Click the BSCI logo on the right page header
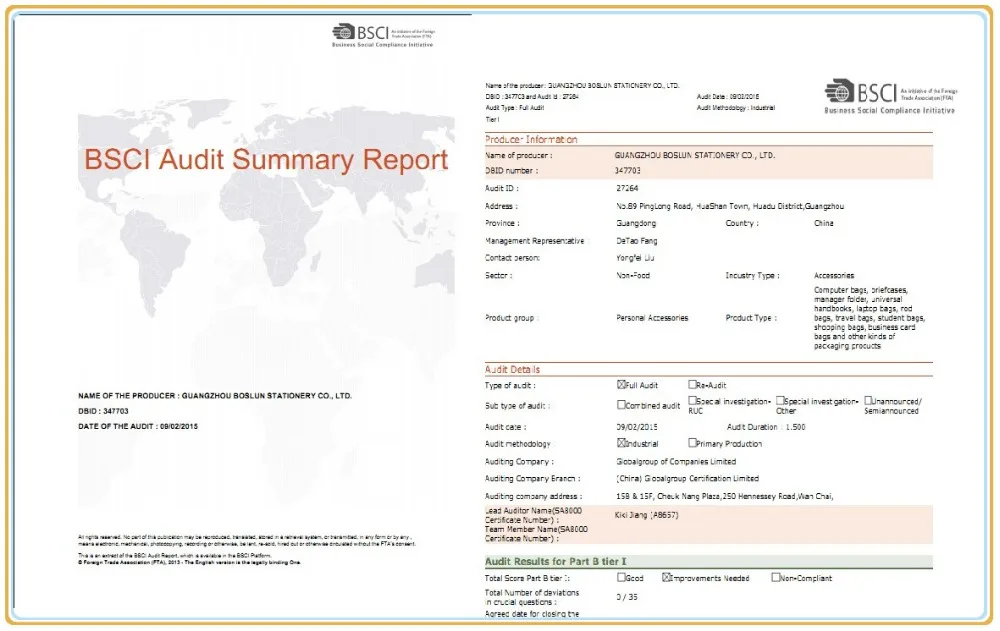 tap(888, 95)
